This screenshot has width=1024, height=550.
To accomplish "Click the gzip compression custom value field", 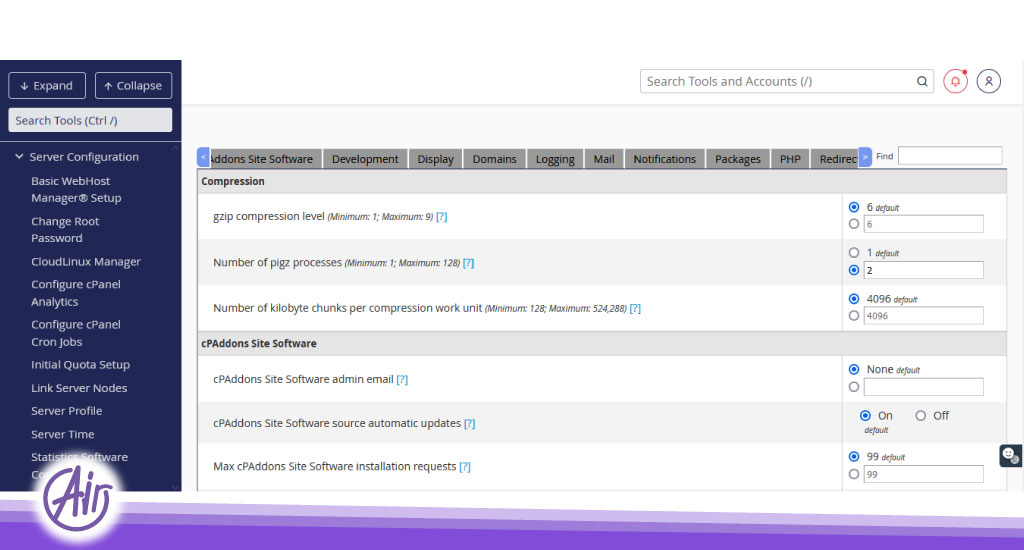I will 923,224.
